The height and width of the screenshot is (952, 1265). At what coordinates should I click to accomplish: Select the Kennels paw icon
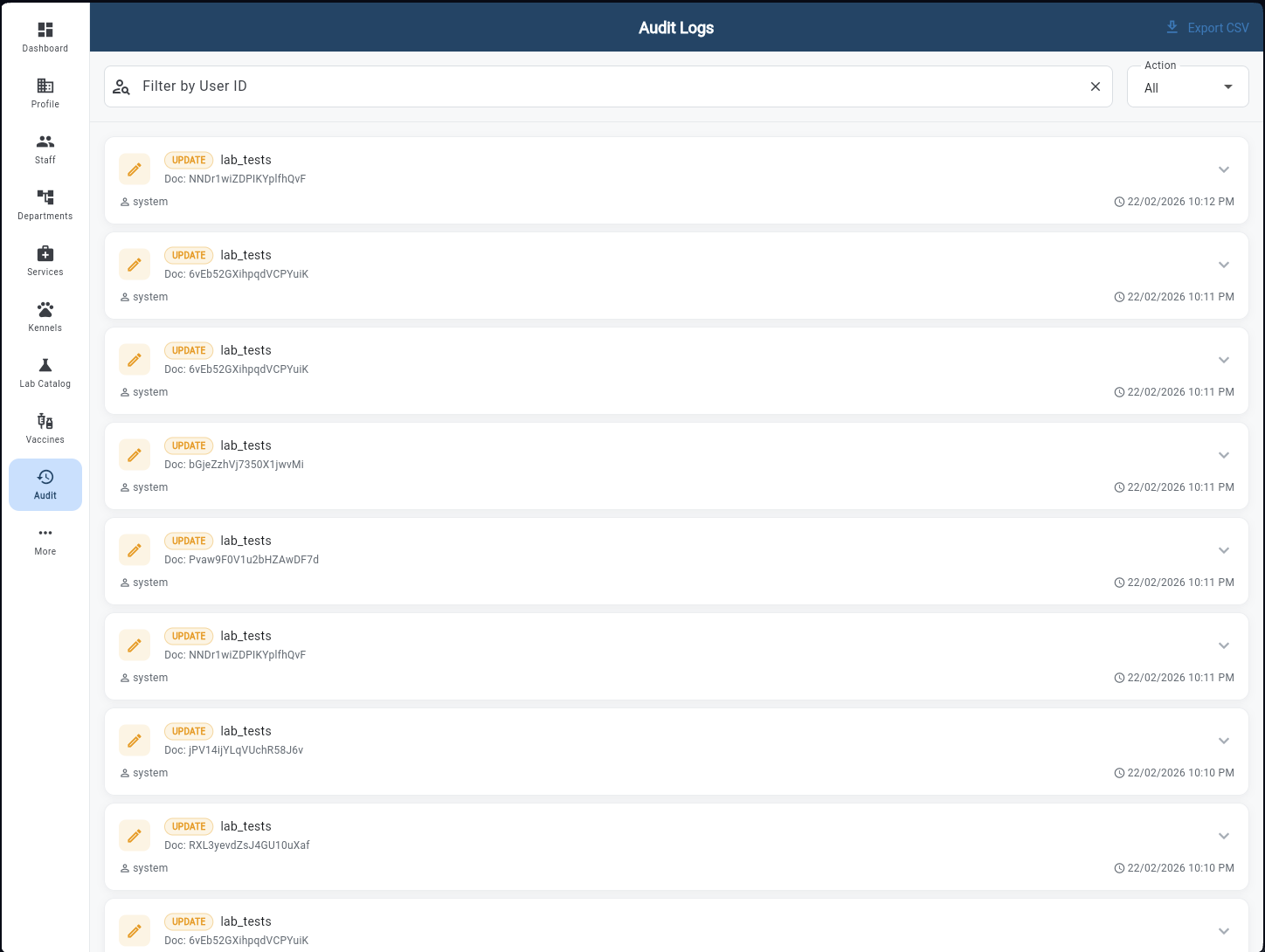pos(45,315)
